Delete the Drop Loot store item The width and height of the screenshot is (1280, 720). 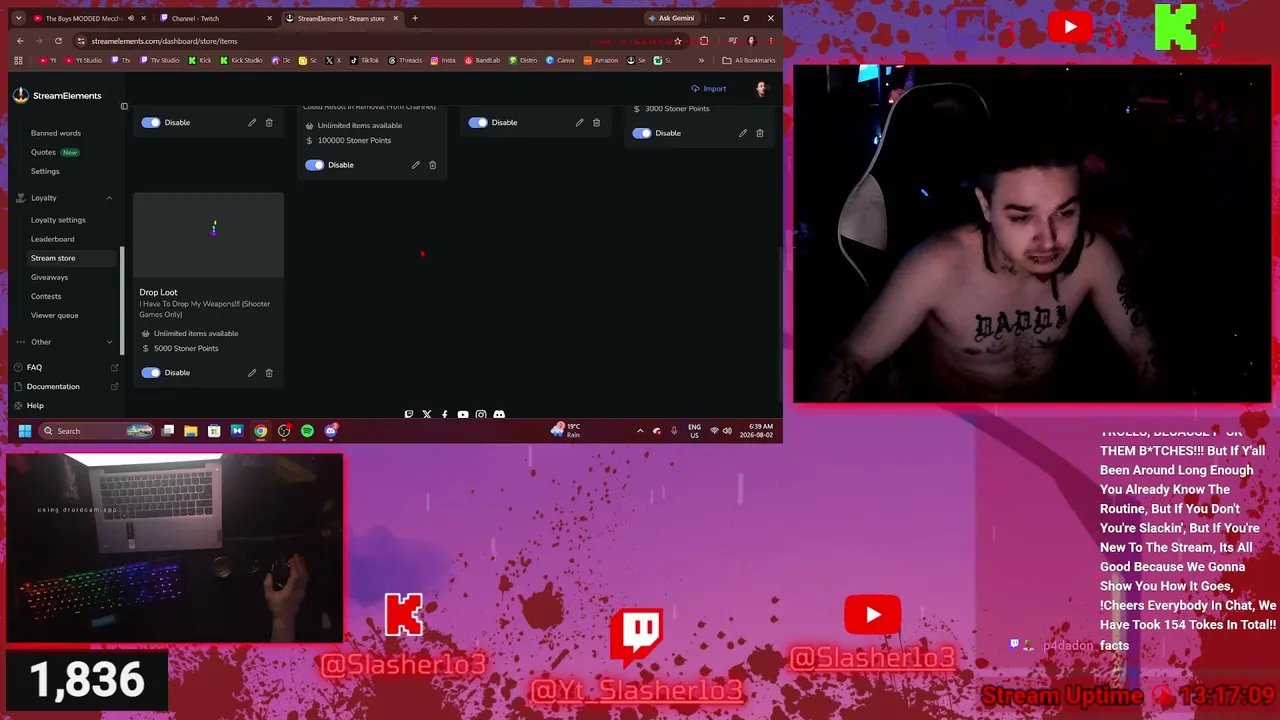[269, 373]
